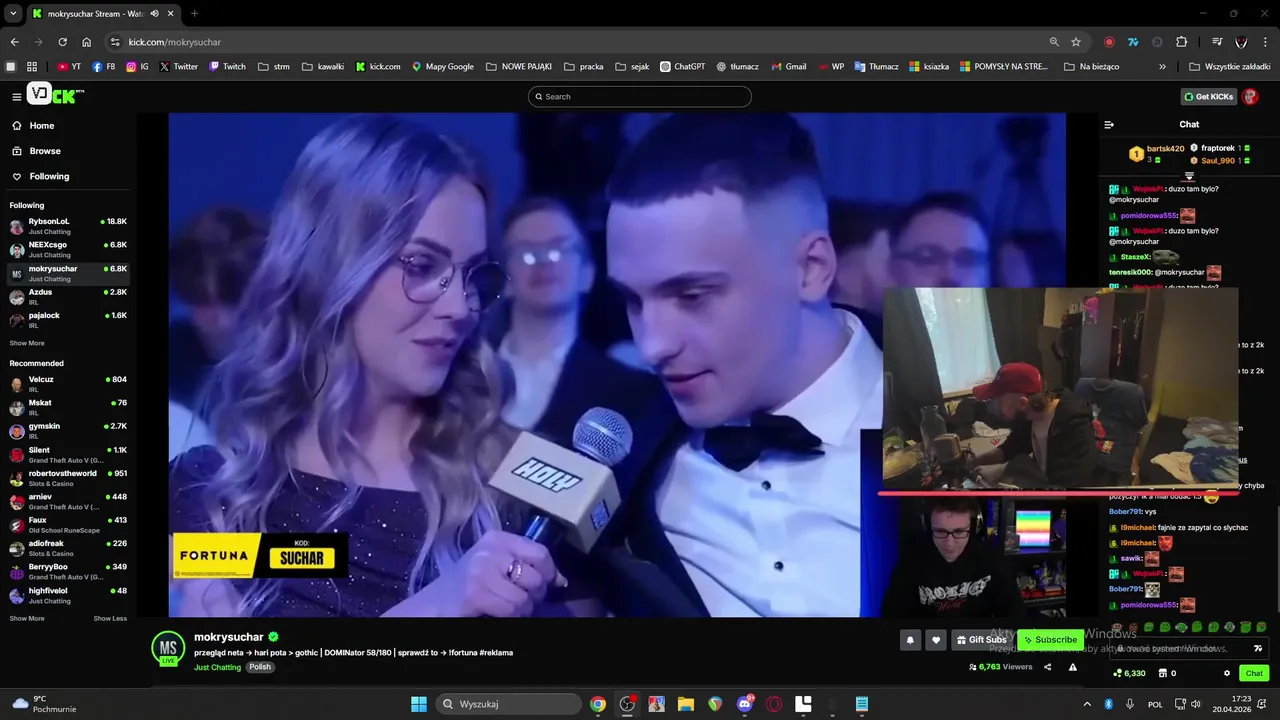The width and height of the screenshot is (1280, 720).
Task: Open a new browser tab
Action: click(194, 14)
